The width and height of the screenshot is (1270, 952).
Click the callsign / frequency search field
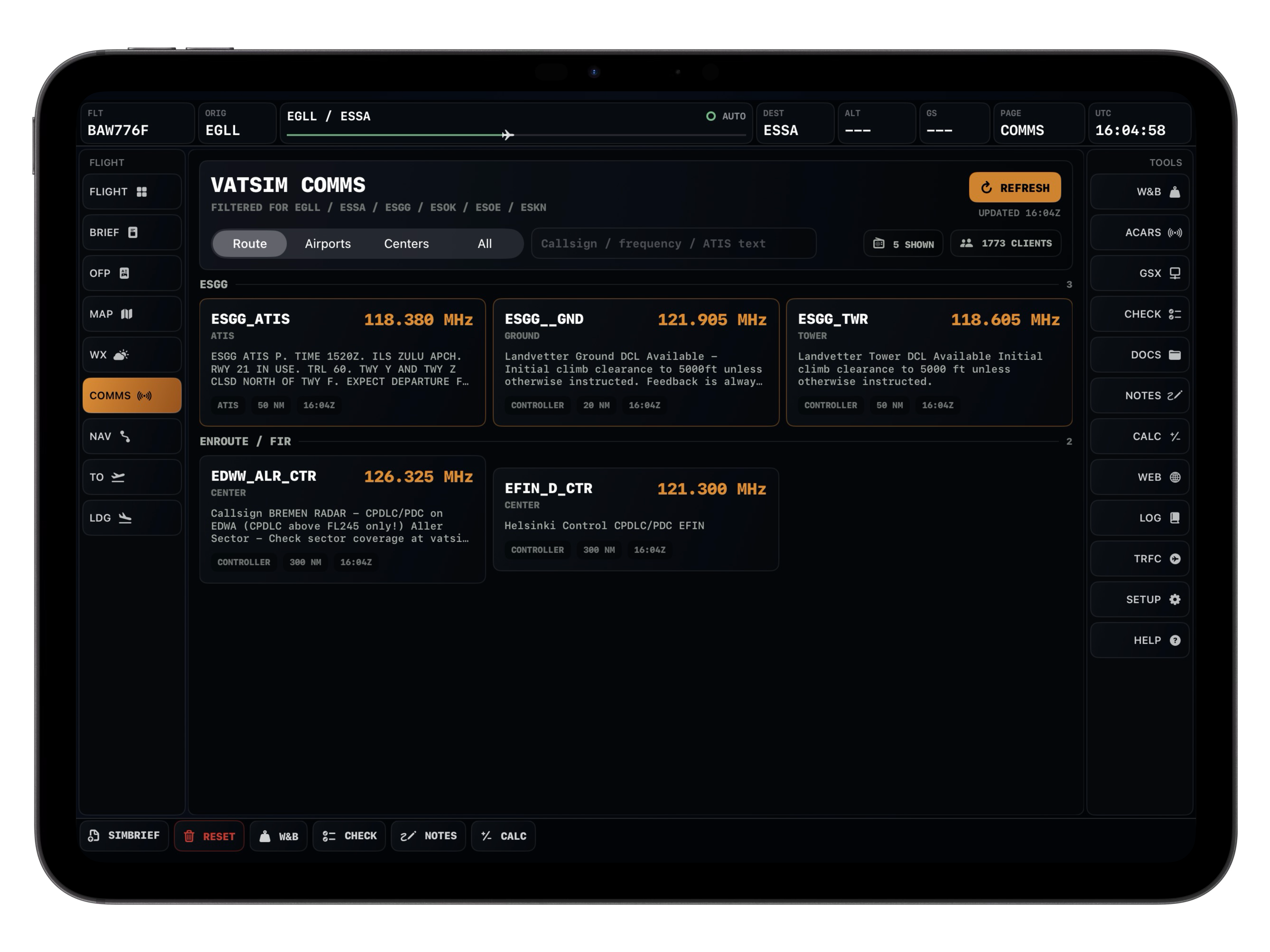pyautogui.click(x=674, y=243)
